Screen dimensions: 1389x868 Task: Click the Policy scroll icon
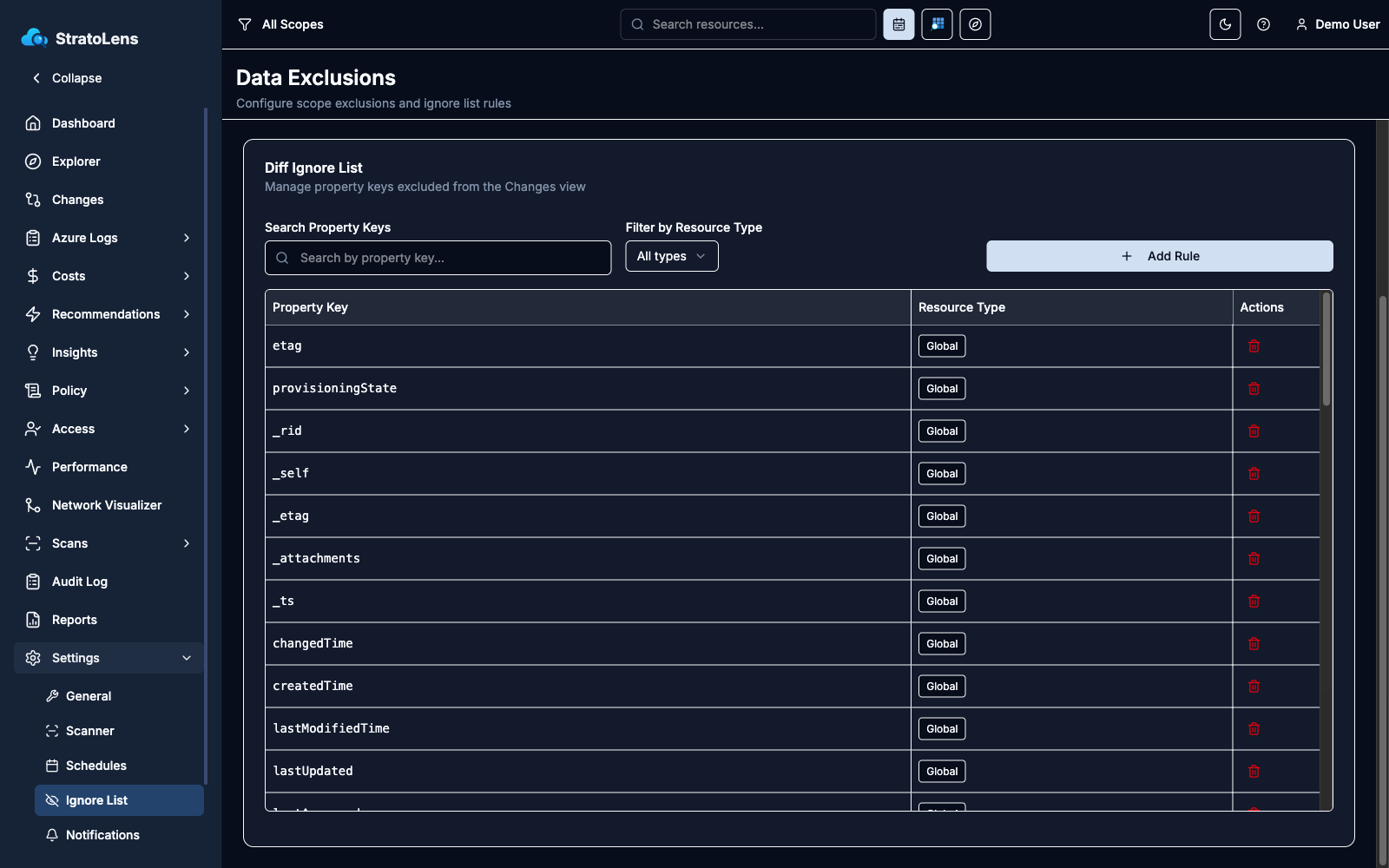[x=33, y=391]
